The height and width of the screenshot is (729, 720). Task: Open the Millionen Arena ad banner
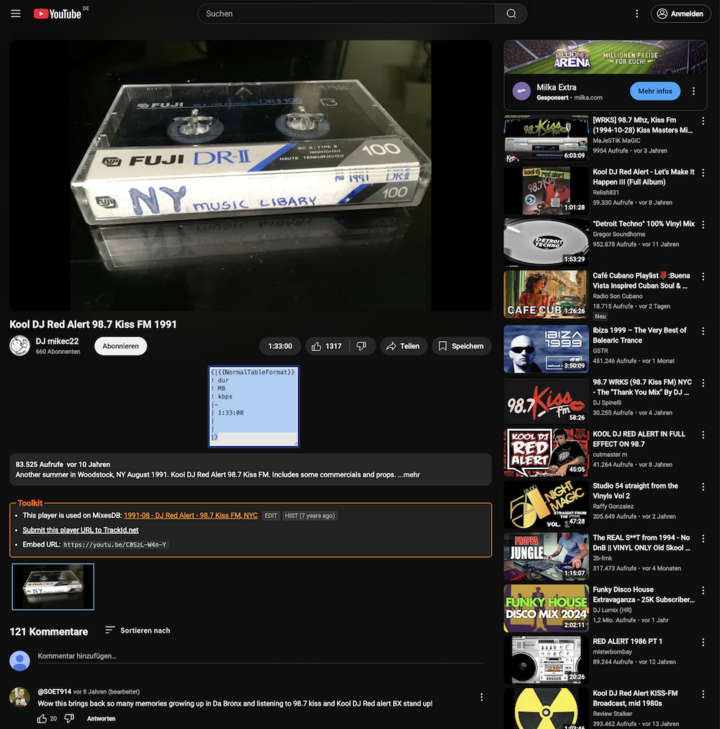(605, 57)
